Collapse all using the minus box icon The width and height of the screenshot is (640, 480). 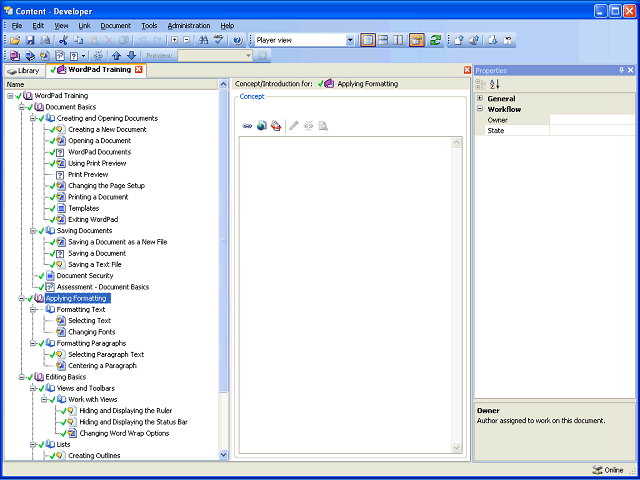[x=186, y=40]
